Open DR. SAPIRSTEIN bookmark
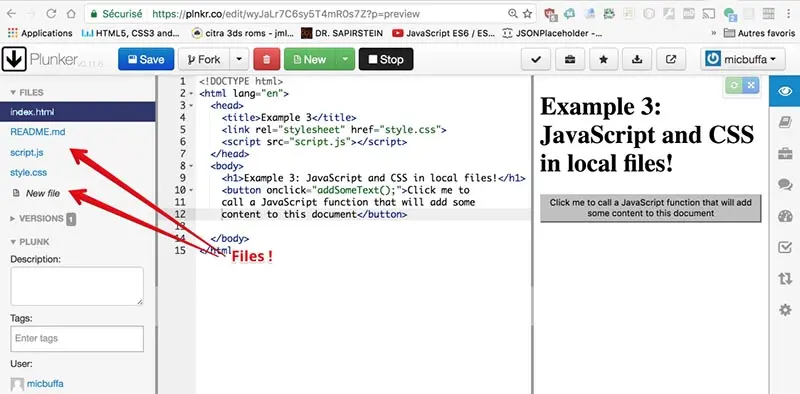Screen dimensions: 800x394 (x=342, y=33)
